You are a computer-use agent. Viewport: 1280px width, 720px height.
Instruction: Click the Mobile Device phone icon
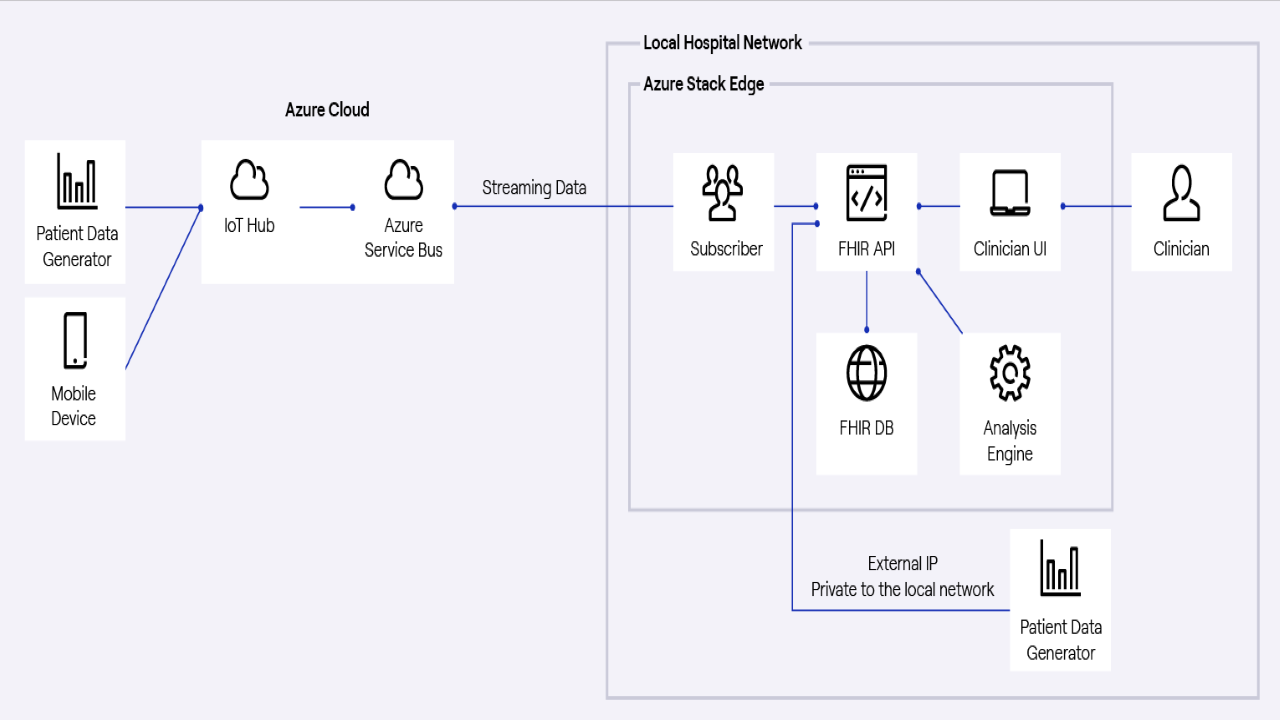click(75, 341)
